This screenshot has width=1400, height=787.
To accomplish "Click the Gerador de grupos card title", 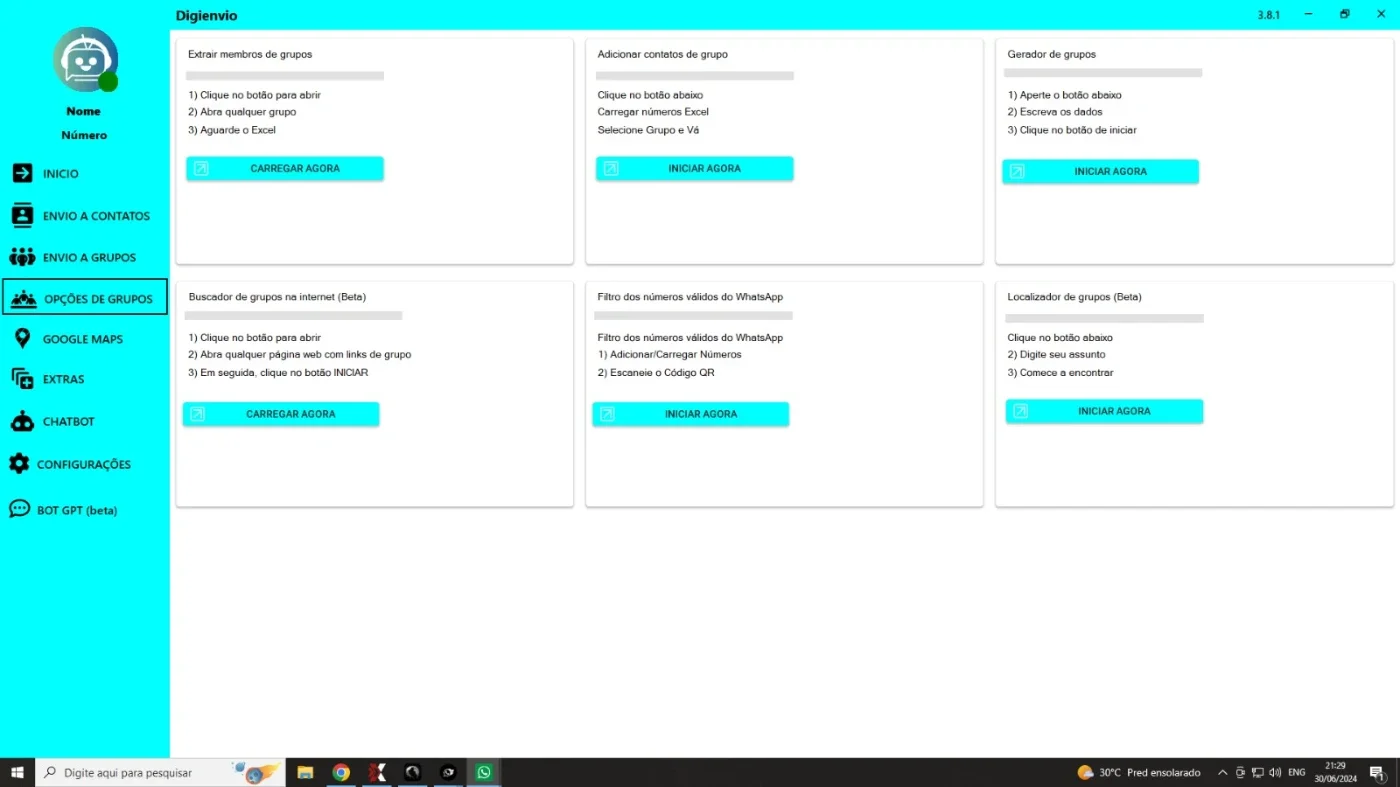I will click(x=1052, y=54).
